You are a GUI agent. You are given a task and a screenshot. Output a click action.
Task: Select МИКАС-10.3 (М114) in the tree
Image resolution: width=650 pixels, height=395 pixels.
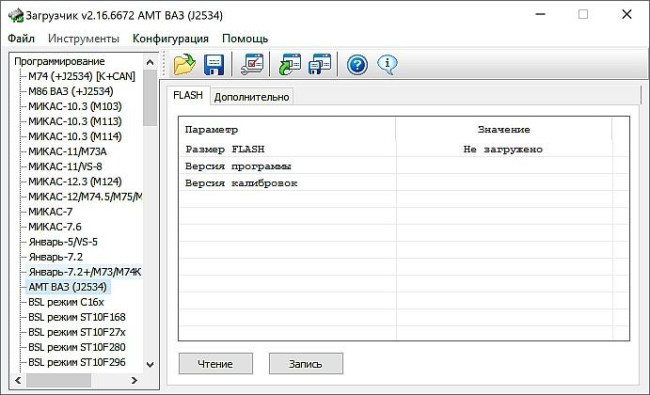tap(75, 136)
